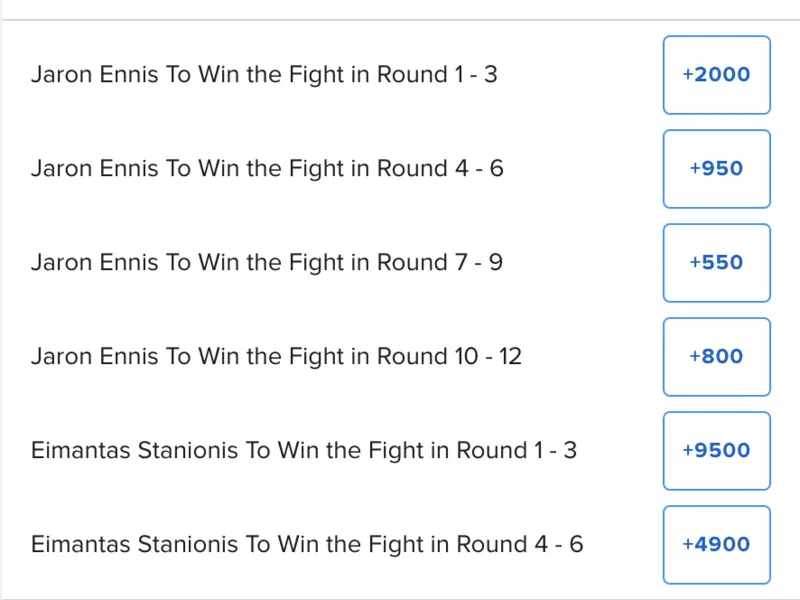Click 'Eimantas Stanionis To Win the Fight in Round 1 - 3' label

tap(304, 451)
